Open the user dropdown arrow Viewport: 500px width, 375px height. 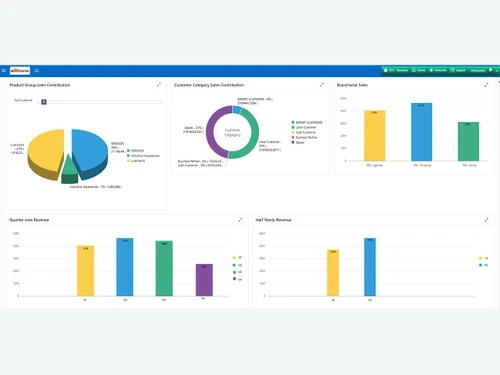pos(497,71)
